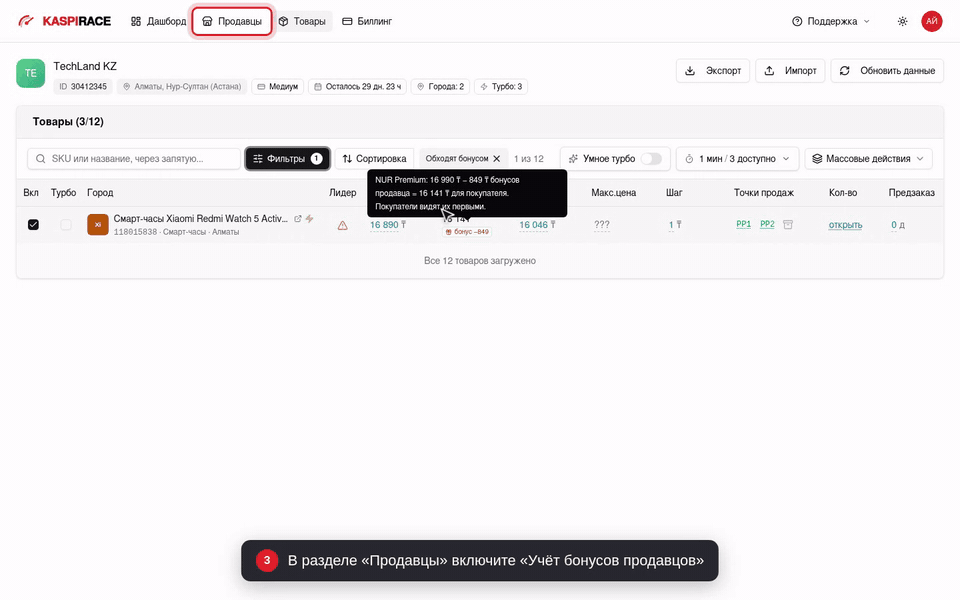Open the Дашборд section
Viewport: 960px width, 600px height.
[x=158, y=21]
